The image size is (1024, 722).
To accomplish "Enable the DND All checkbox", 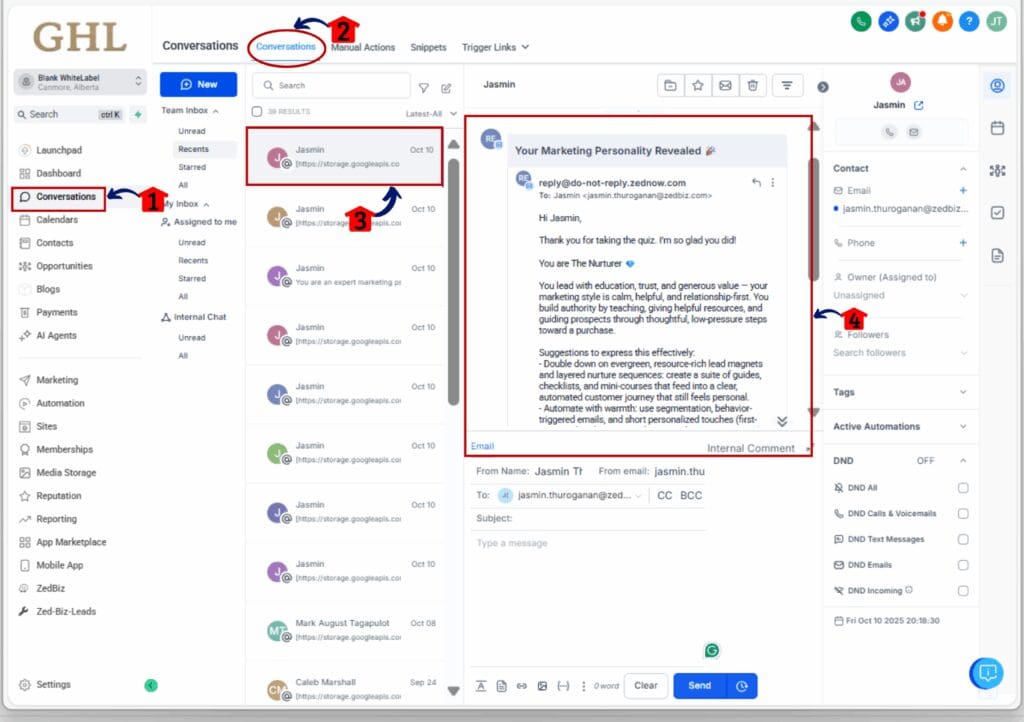I will coord(962,488).
